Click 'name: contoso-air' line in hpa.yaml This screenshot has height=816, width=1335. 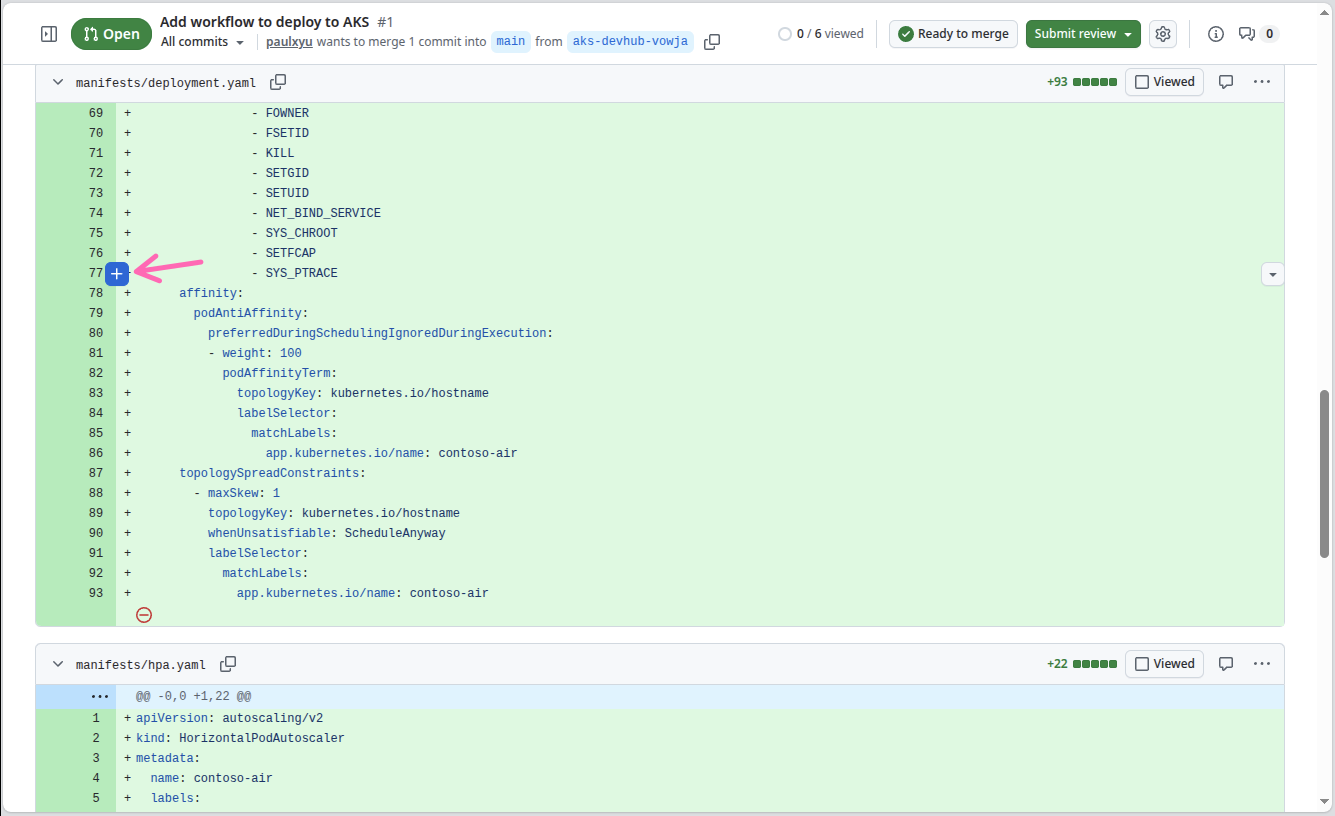click(x=700, y=778)
